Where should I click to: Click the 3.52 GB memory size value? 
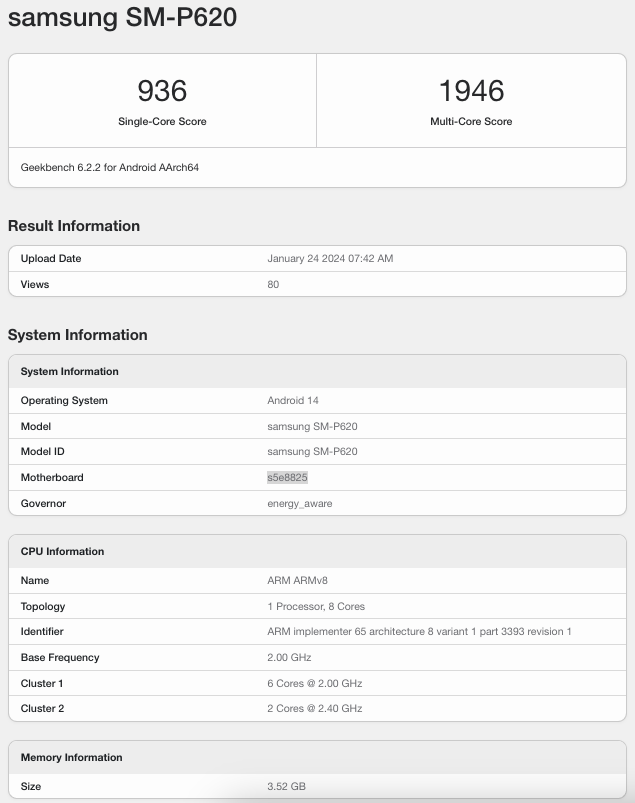coord(287,786)
